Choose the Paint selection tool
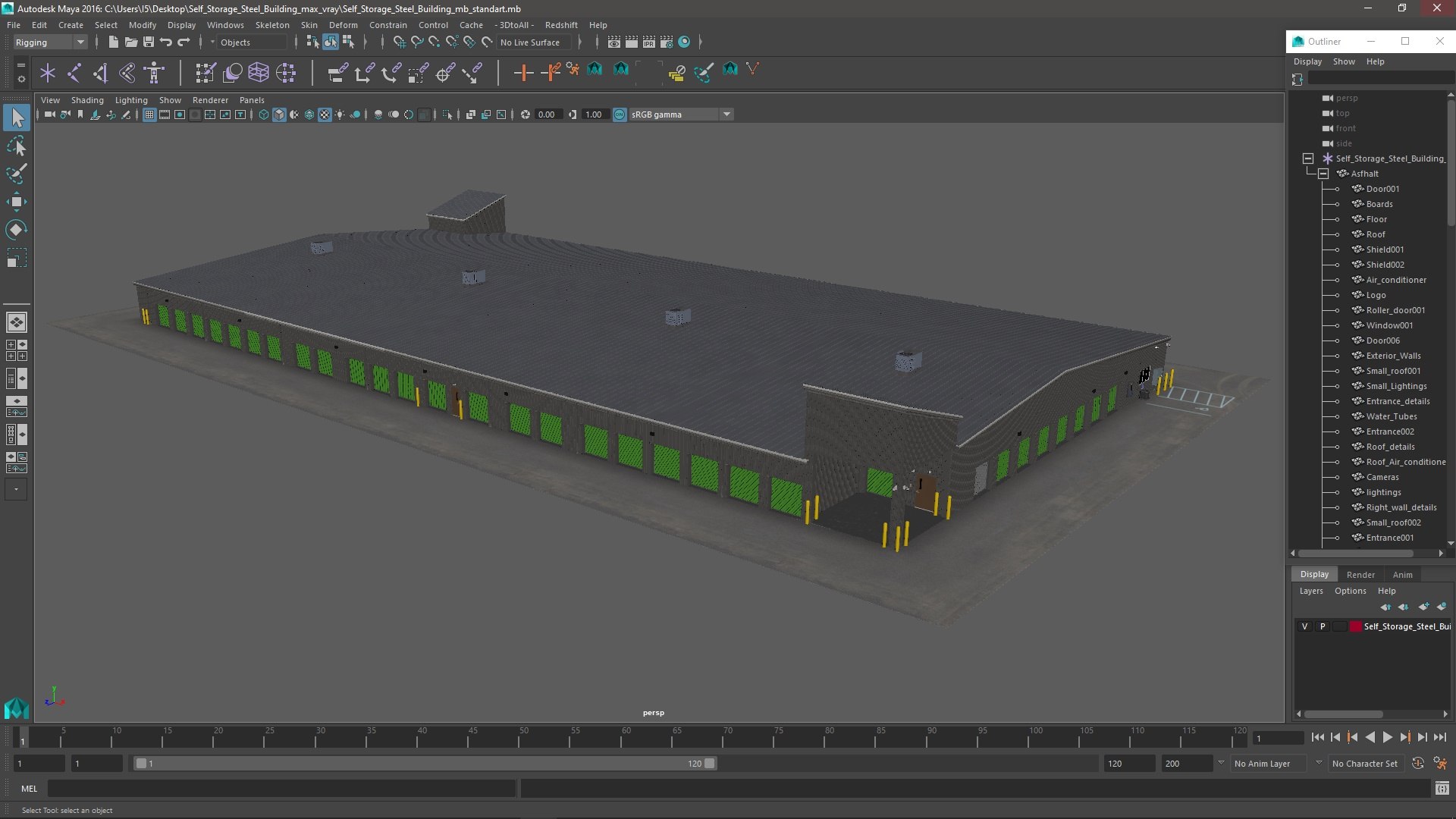Image resolution: width=1456 pixels, height=819 pixels. (17, 174)
